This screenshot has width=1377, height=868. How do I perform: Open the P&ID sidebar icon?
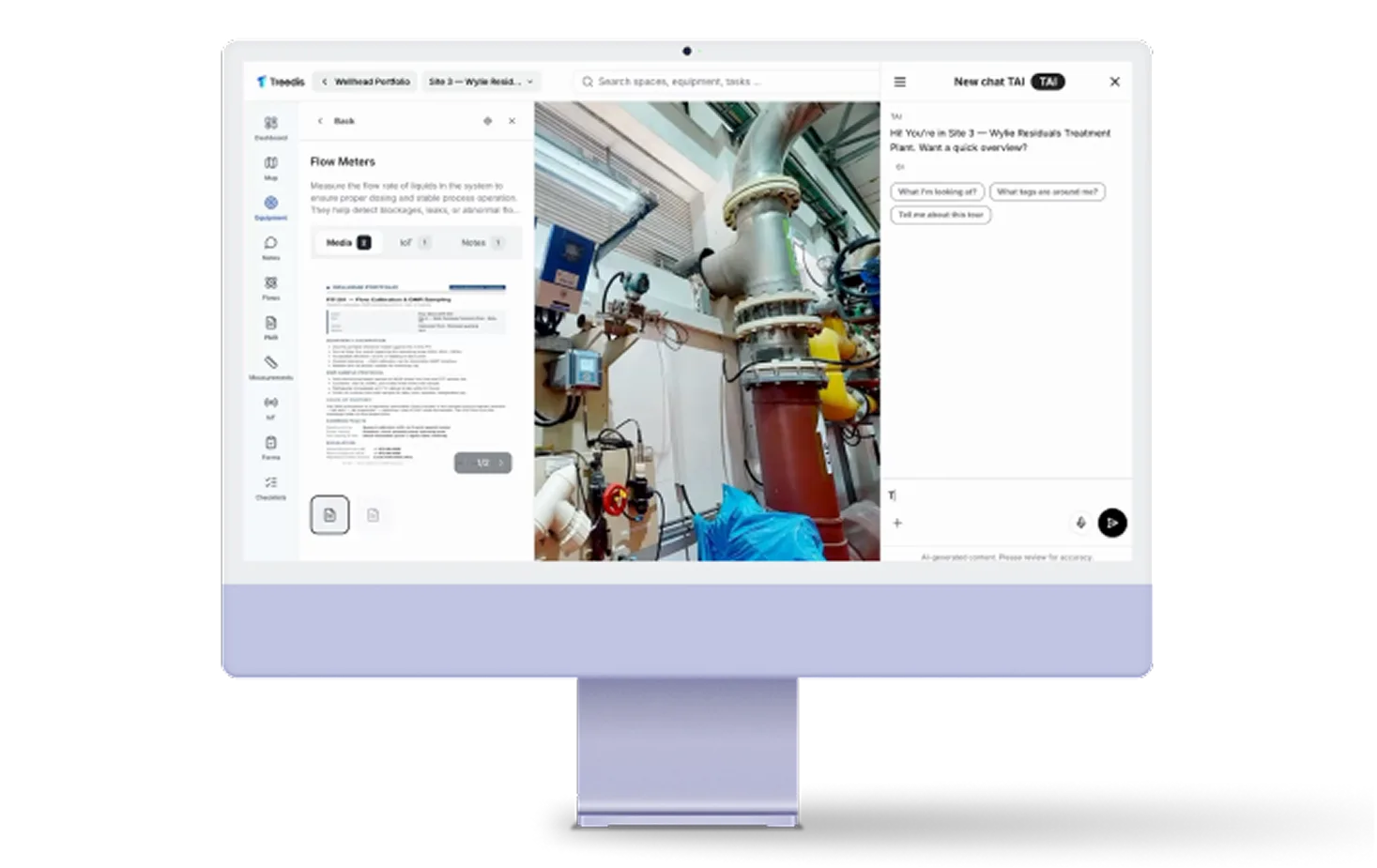[x=270, y=327]
